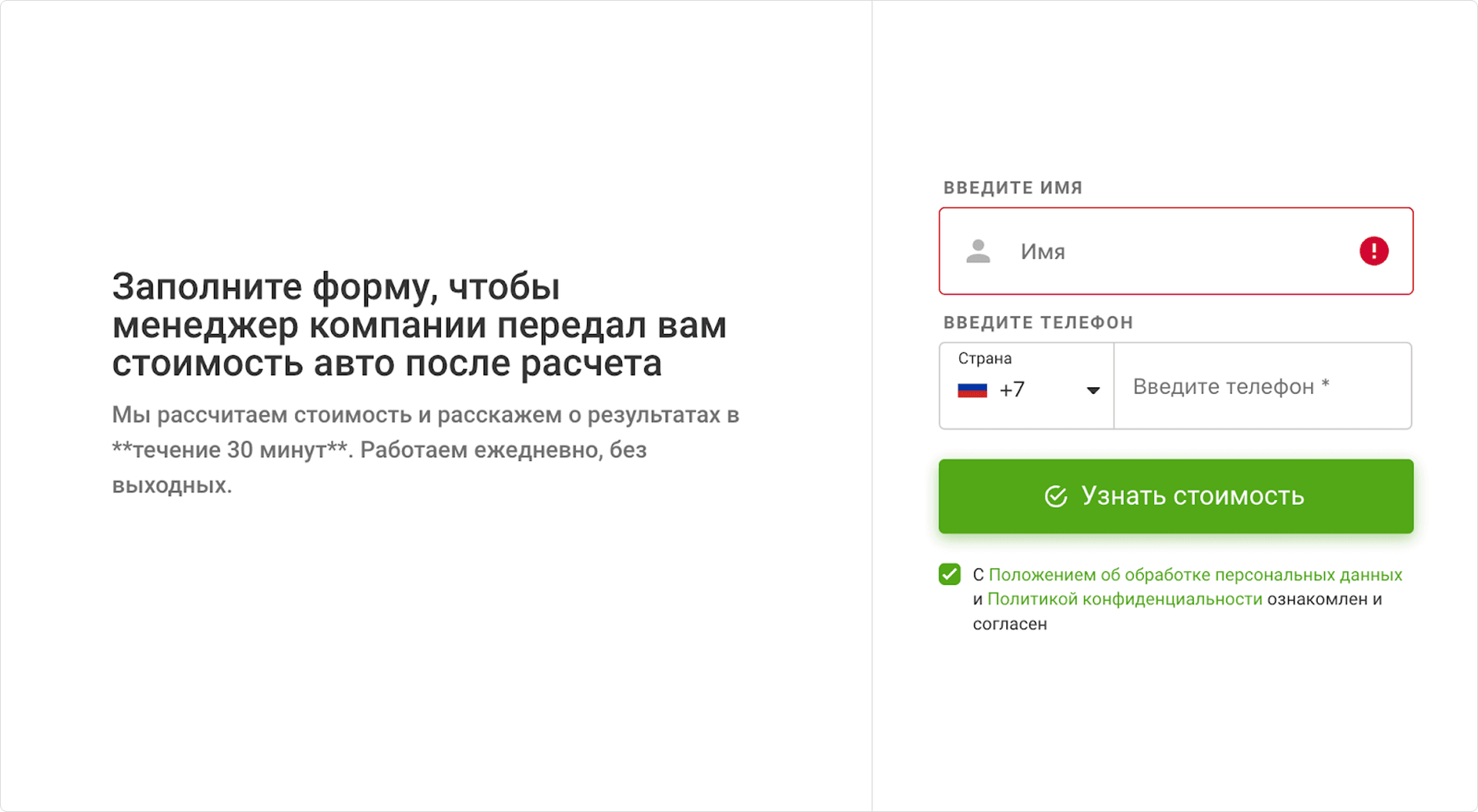Click the red error exclamation icon
Screen dimensions: 1478x812
point(1373,251)
